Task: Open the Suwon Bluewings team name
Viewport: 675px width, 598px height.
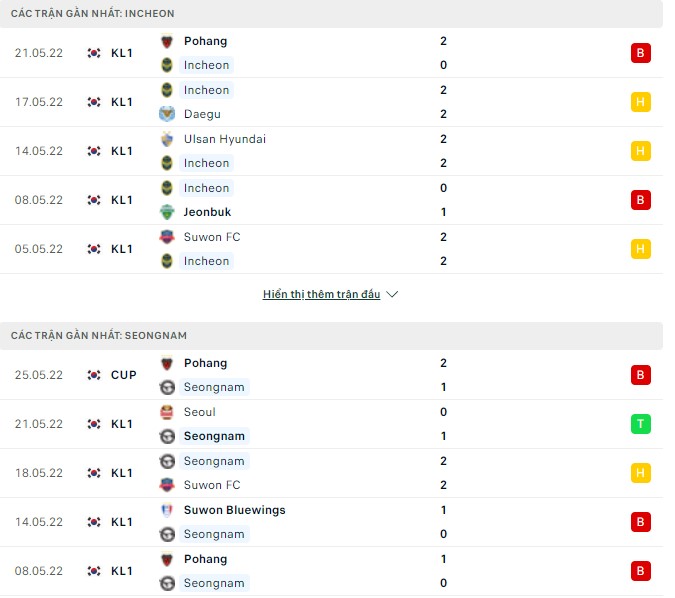Action: pos(234,510)
